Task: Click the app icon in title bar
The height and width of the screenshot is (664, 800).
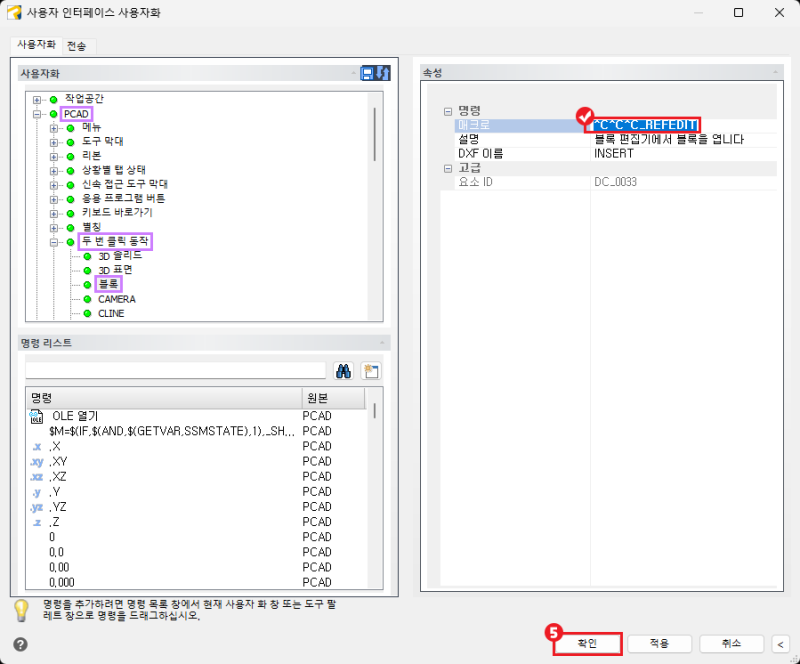Action: click(x=14, y=12)
